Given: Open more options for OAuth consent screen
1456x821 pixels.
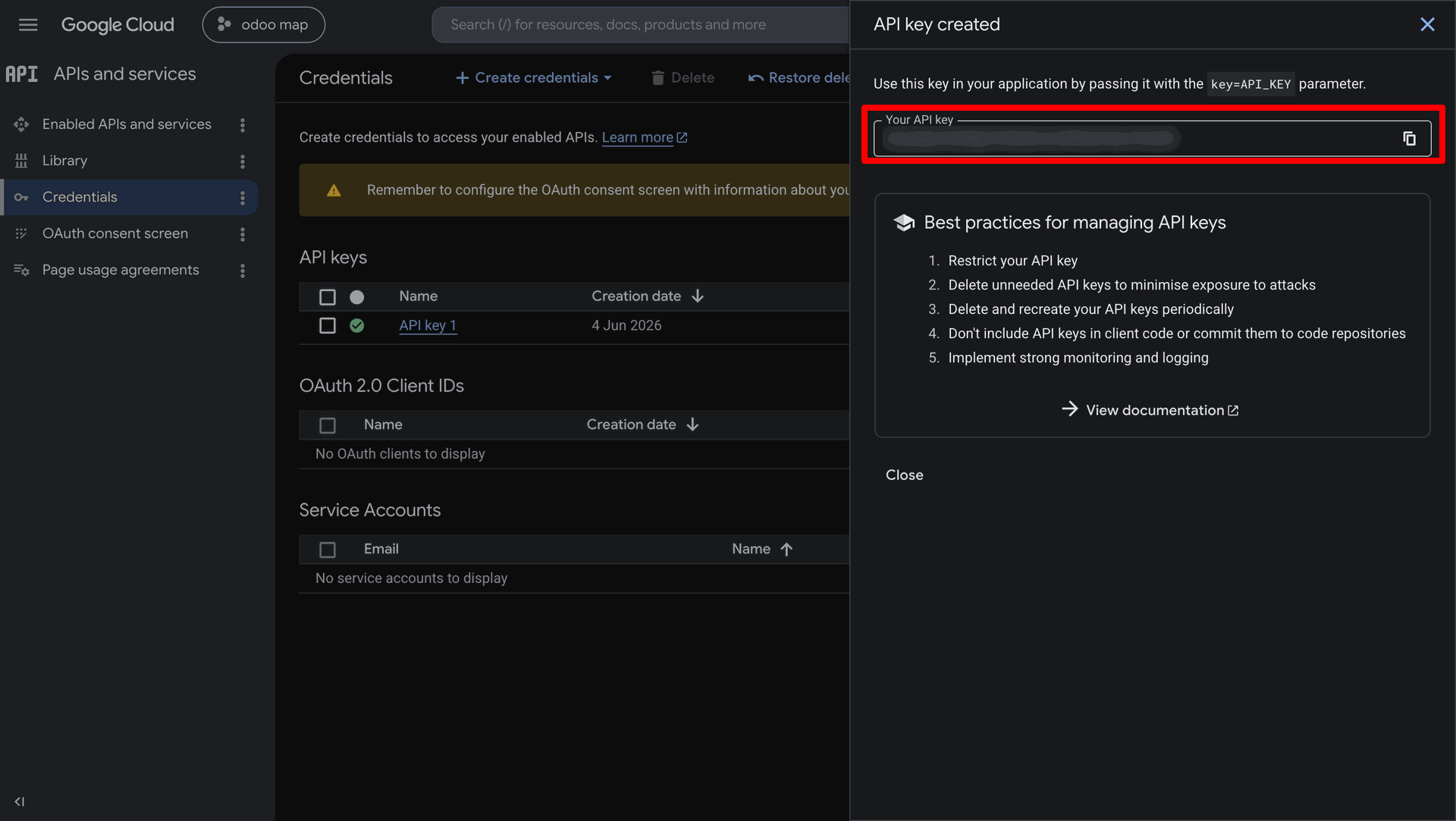Looking at the screenshot, I should pyautogui.click(x=243, y=234).
